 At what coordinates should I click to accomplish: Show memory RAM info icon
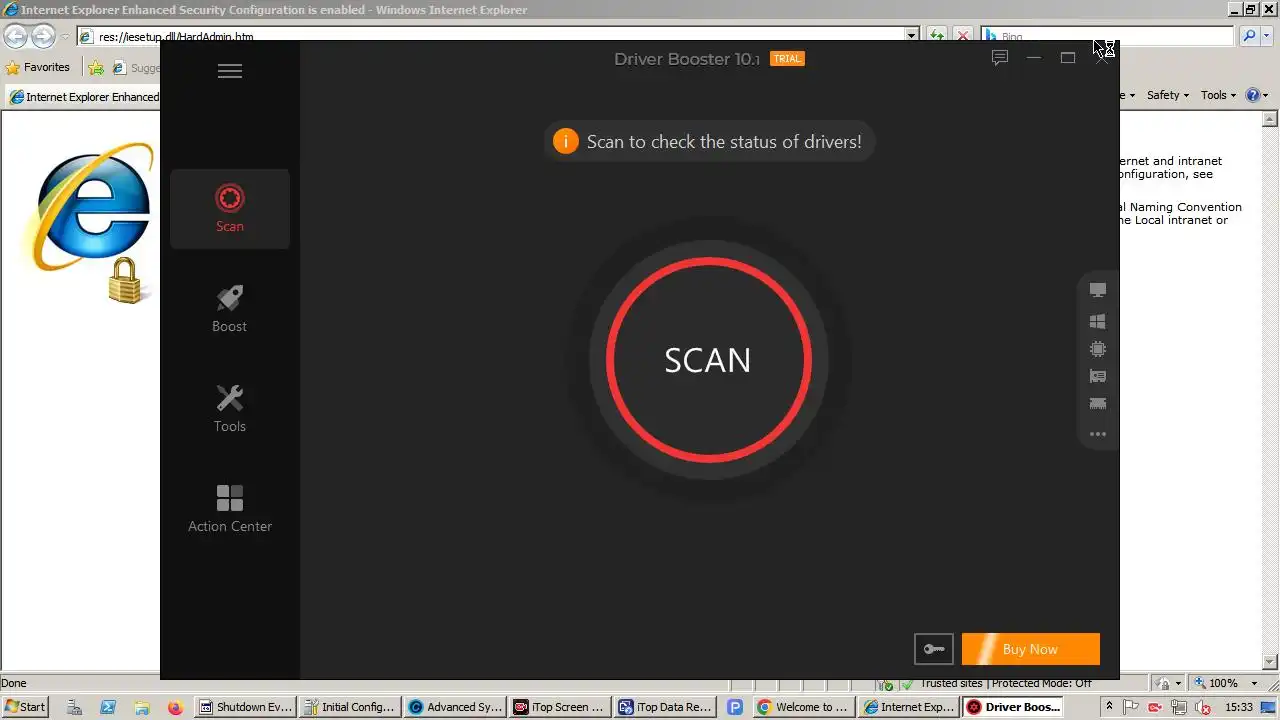1098,404
